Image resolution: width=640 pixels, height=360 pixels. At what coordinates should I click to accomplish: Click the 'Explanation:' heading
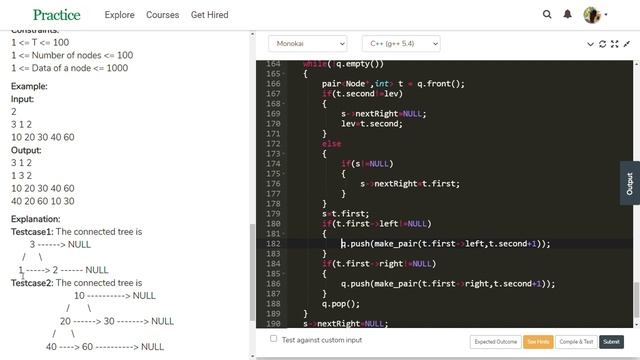point(36,219)
